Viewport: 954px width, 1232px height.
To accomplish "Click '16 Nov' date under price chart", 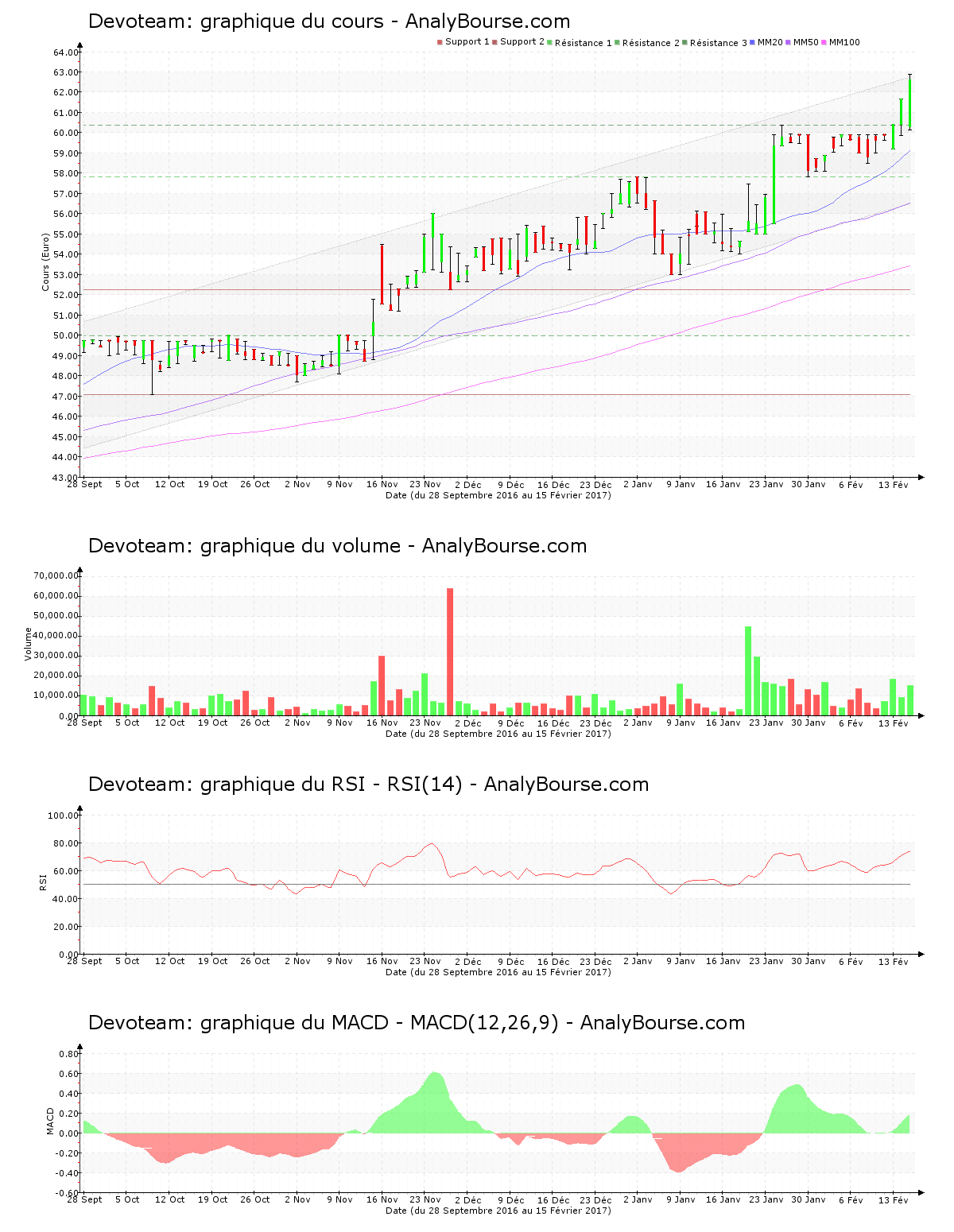I will tap(382, 484).
